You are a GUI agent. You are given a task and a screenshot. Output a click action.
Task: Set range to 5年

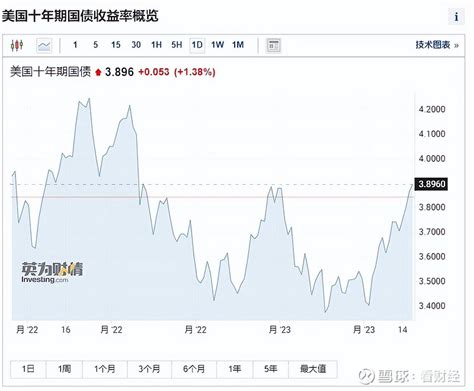(271, 369)
